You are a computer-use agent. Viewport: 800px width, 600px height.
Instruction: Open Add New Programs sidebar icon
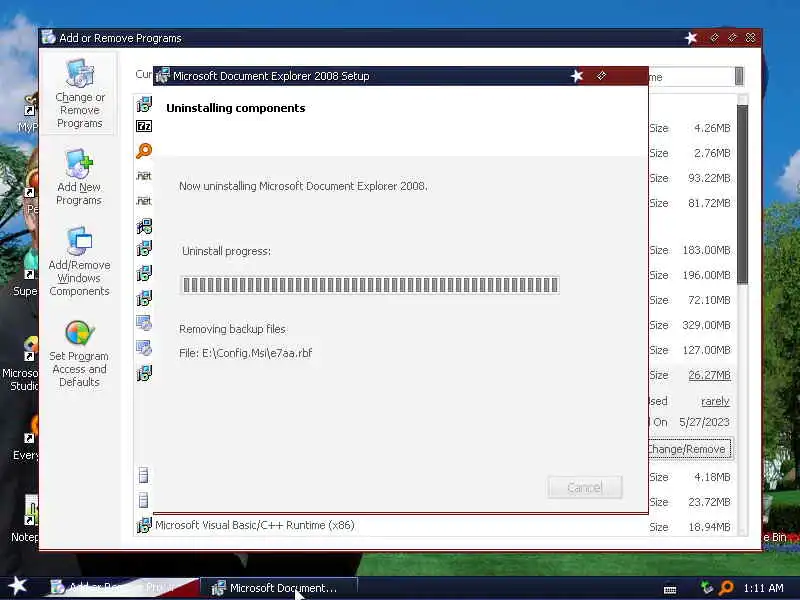(x=79, y=177)
